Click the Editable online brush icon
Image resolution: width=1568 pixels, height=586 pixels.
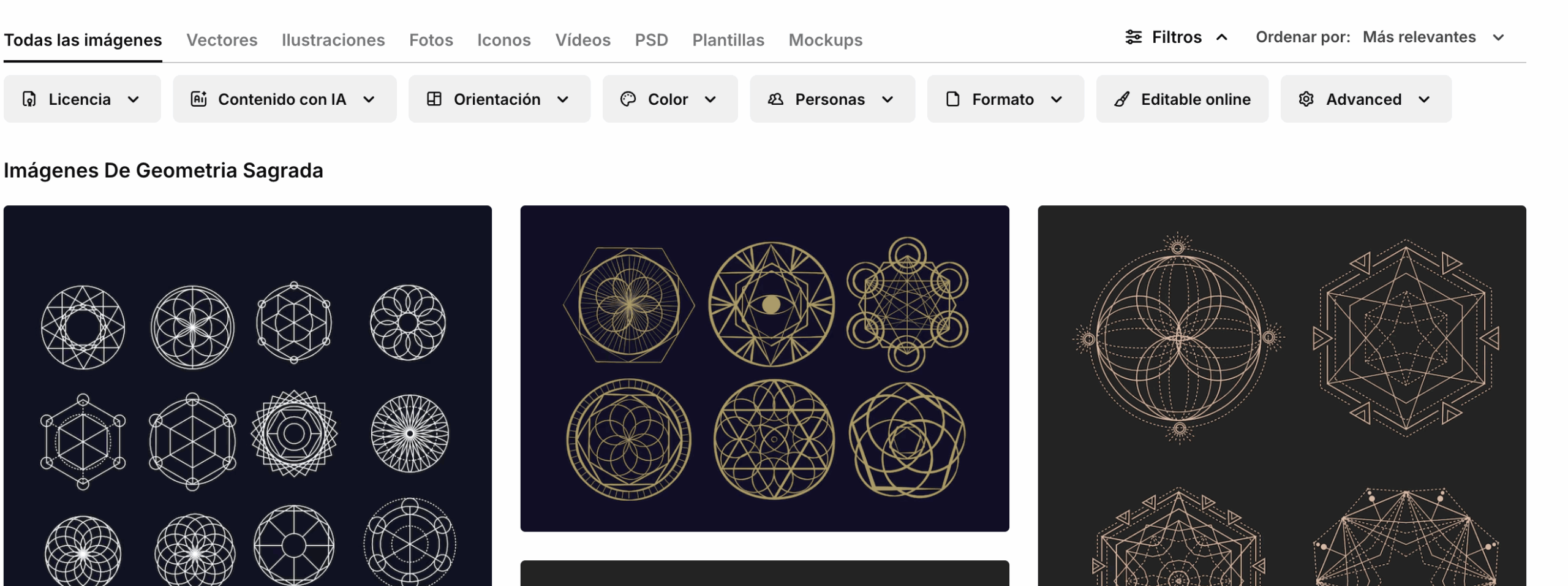pyautogui.click(x=1121, y=99)
